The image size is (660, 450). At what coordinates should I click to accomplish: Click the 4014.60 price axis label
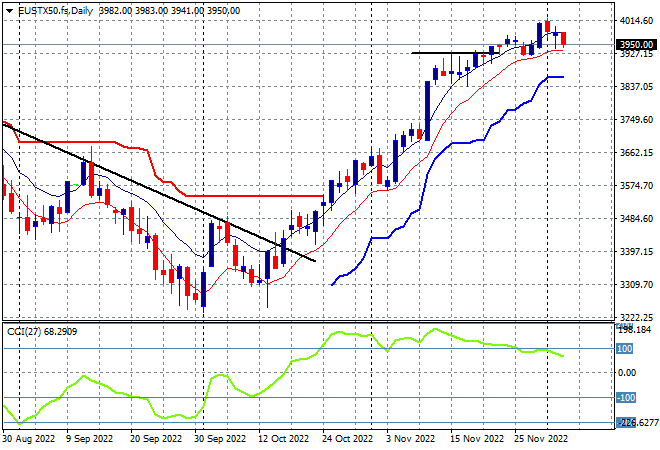[x=636, y=21]
